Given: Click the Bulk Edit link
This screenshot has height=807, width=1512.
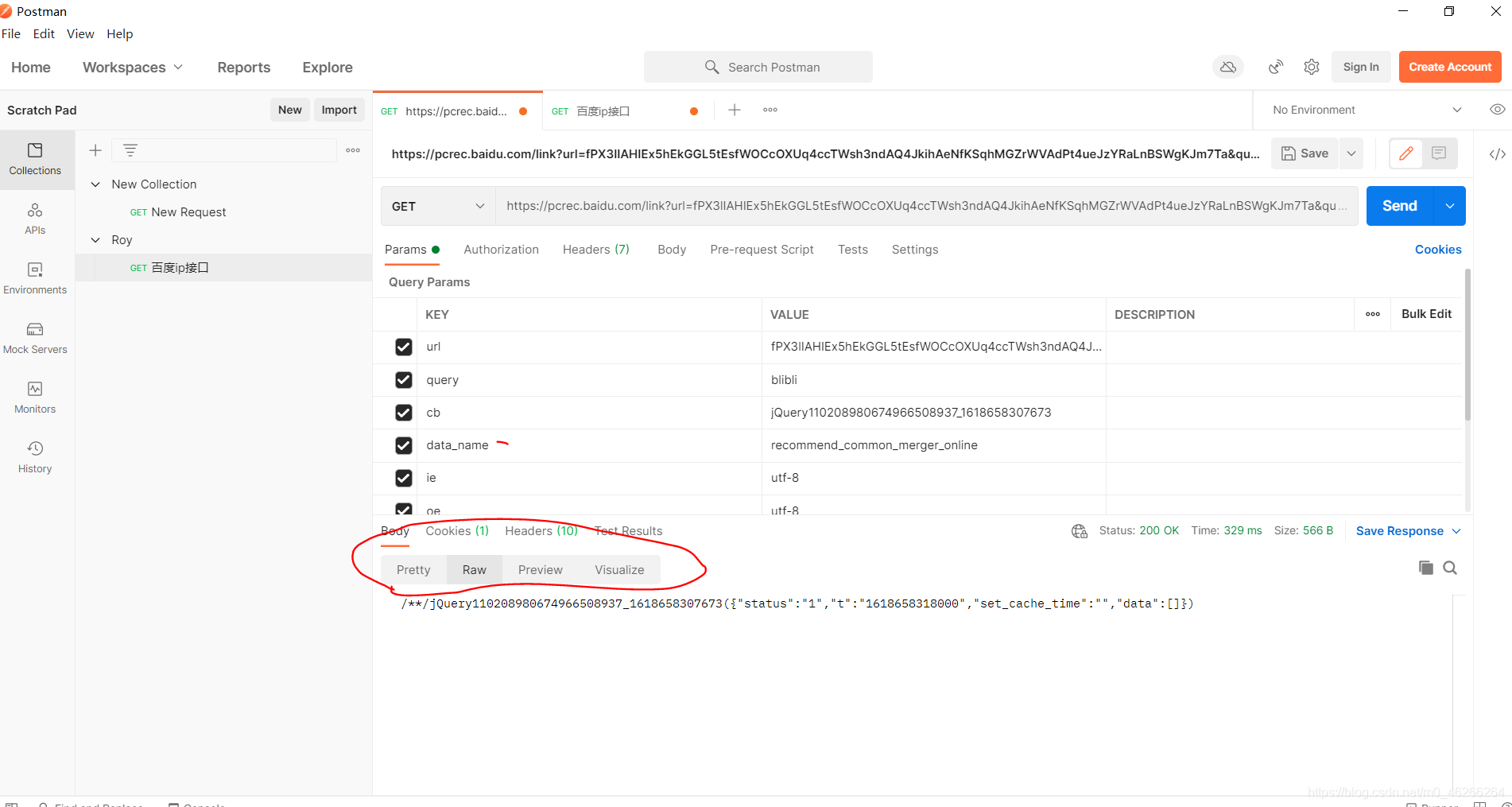Looking at the screenshot, I should tap(1426, 314).
